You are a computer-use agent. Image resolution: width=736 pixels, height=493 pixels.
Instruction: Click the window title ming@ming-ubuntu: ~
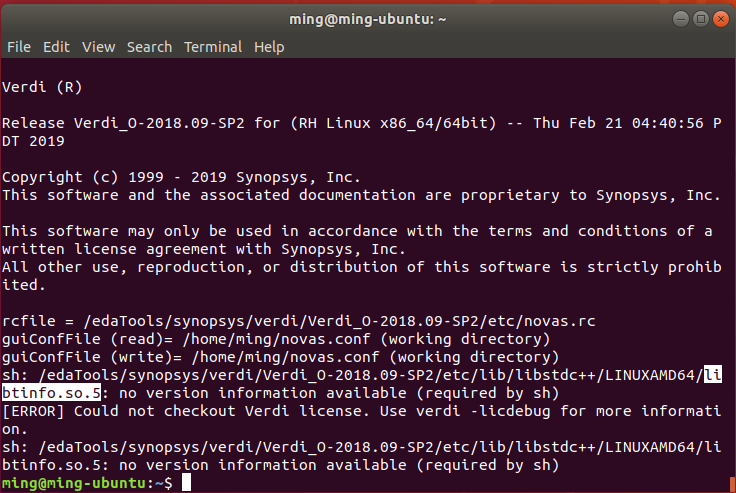tap(368, 19)
